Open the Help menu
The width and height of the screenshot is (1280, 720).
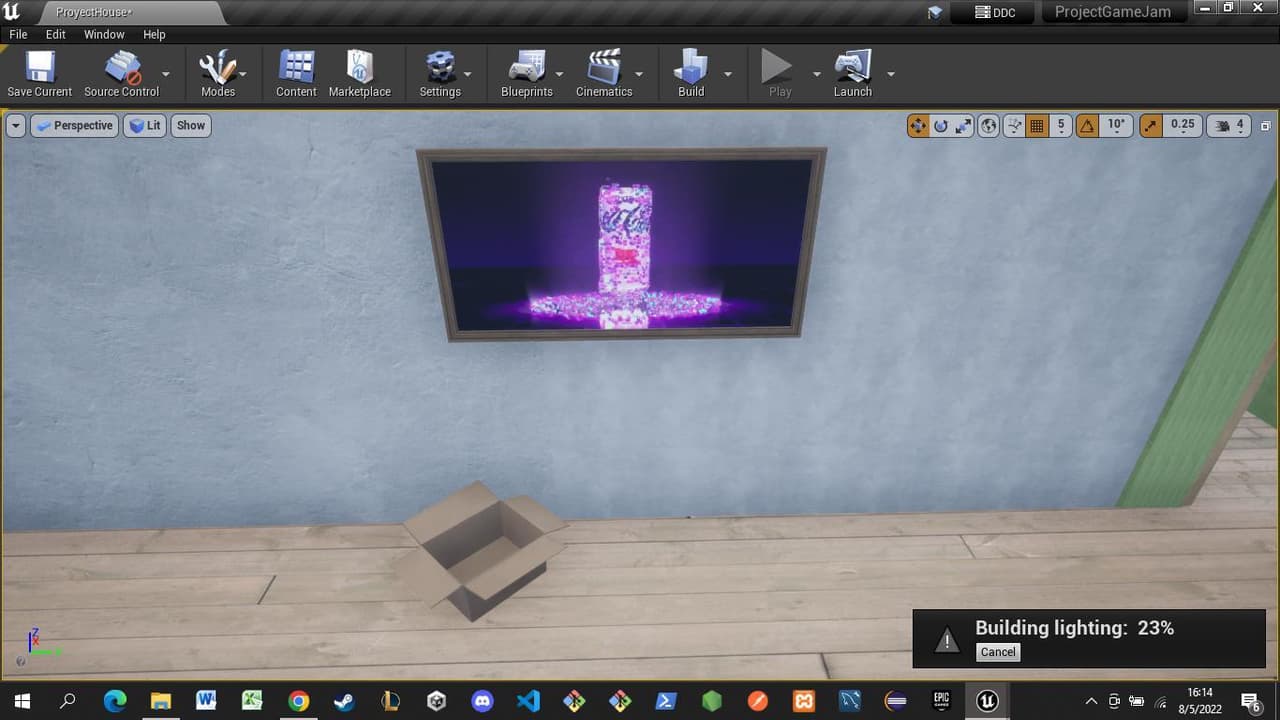click(154, 34)
